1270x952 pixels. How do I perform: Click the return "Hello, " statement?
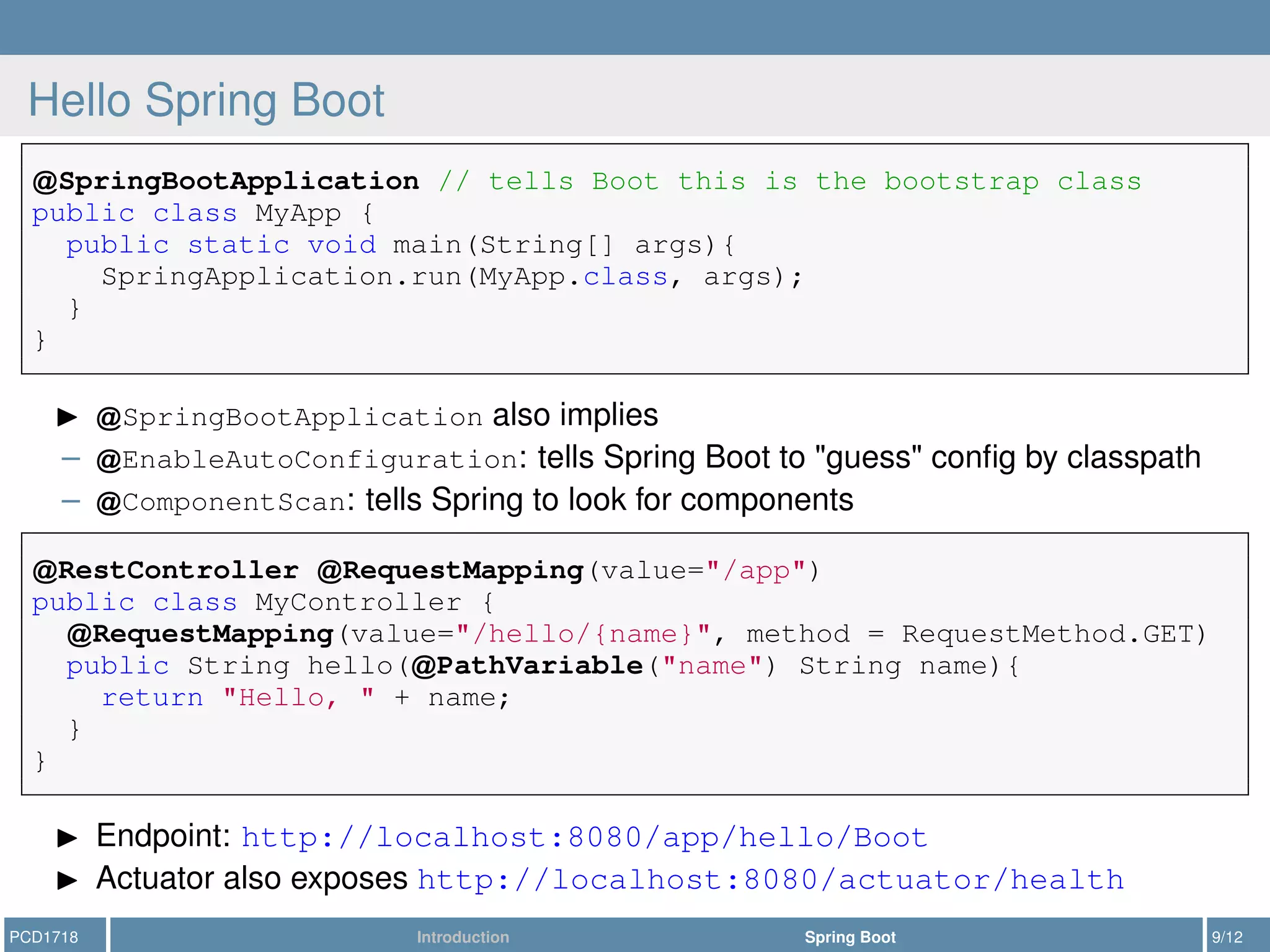coord(305,699)
